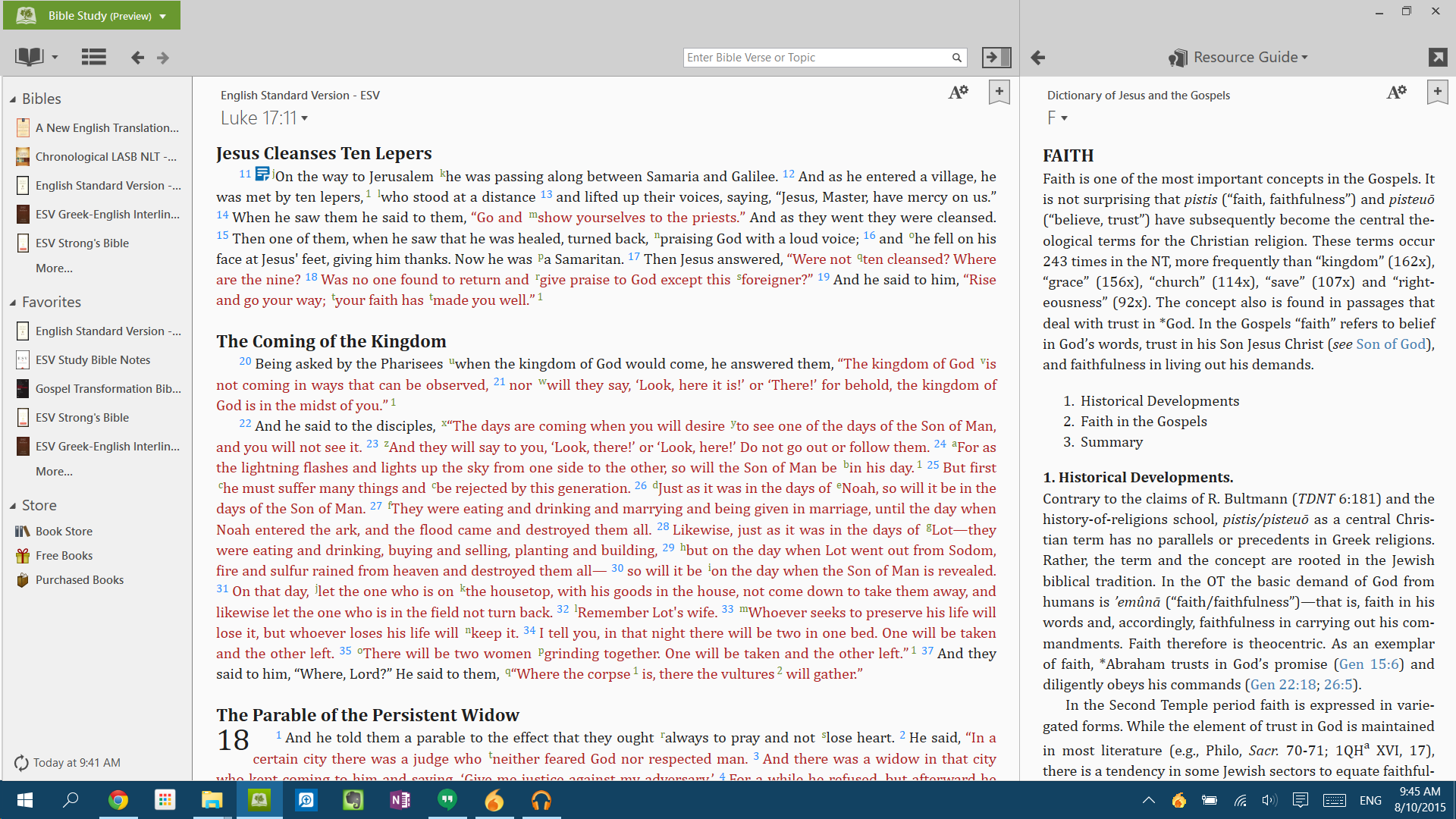Go back with the left arrow
This screenshot has width=1456, height=819.
pyautogui.click(x=137, y=58)
